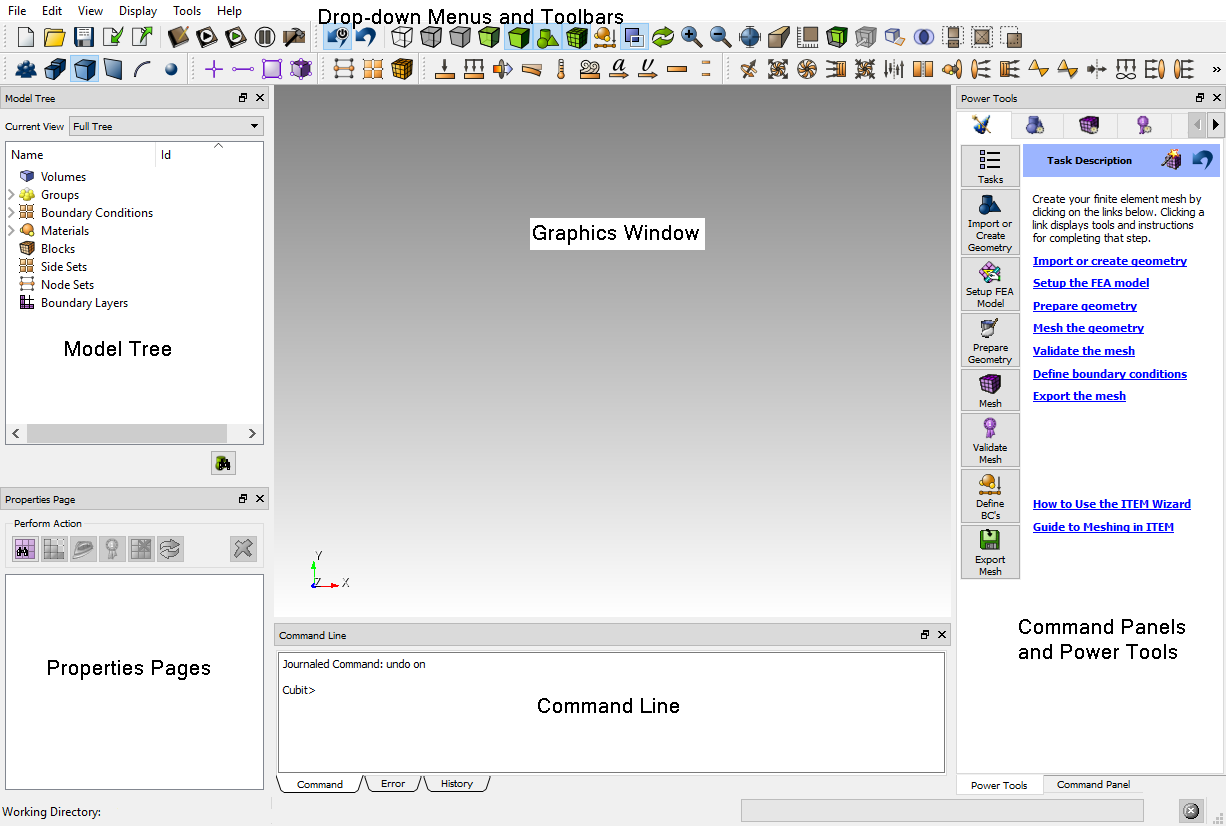The width and height of the screenshot is (1226, 826).
Task: Toggle the wireframe display mode cube
Action: pyautogui.click(x=401, y=38)
